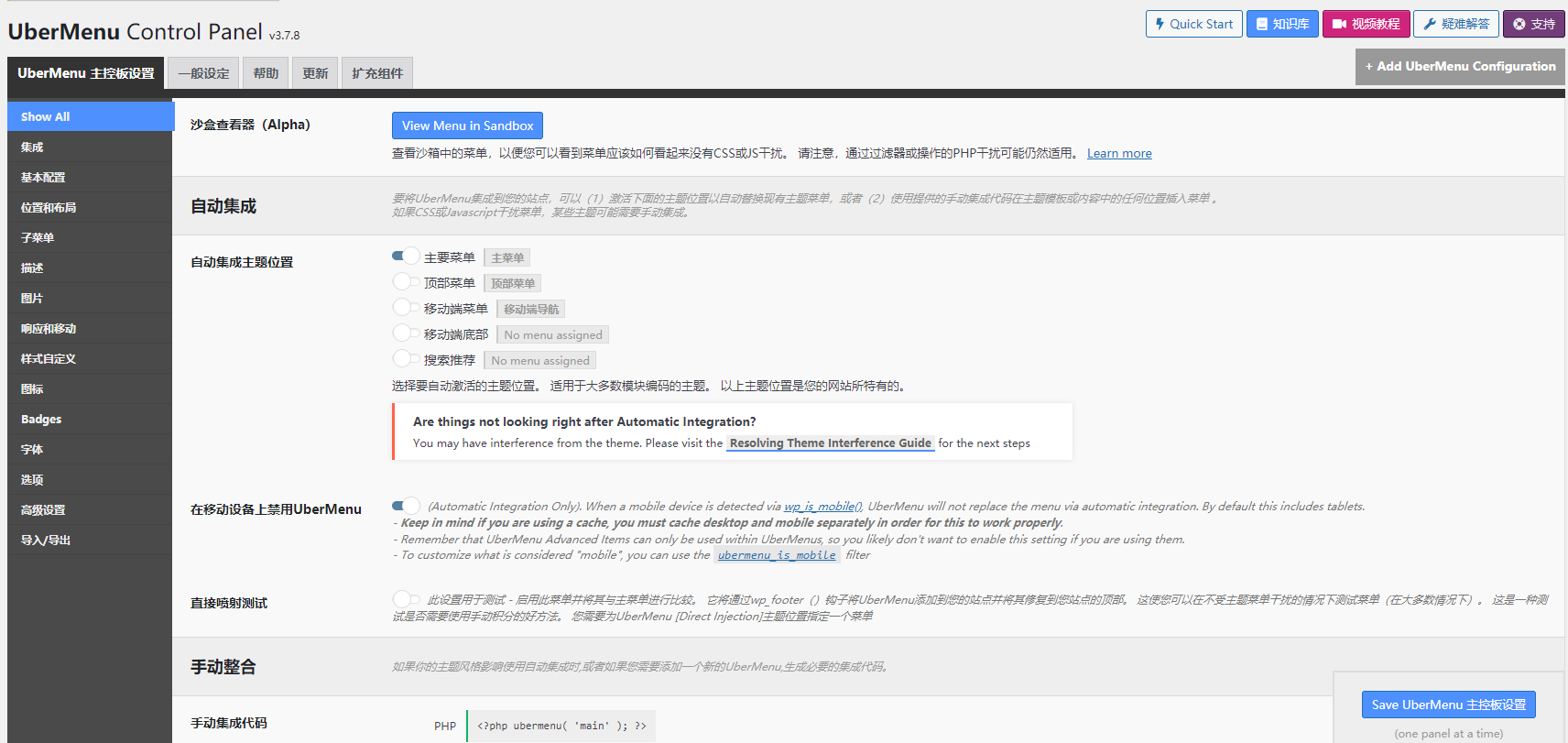This screenshot has height=743, width=1568.
Task: Click the 主菜单 assigned menu tag
Action: [x=507, y=258]
